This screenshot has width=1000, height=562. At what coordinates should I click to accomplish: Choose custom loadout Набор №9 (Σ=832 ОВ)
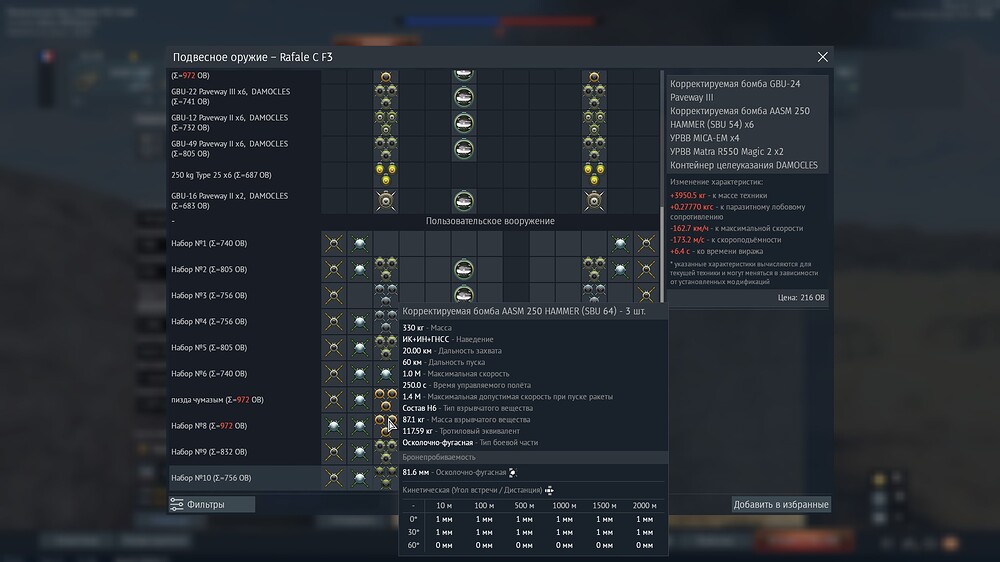point(209,452)
